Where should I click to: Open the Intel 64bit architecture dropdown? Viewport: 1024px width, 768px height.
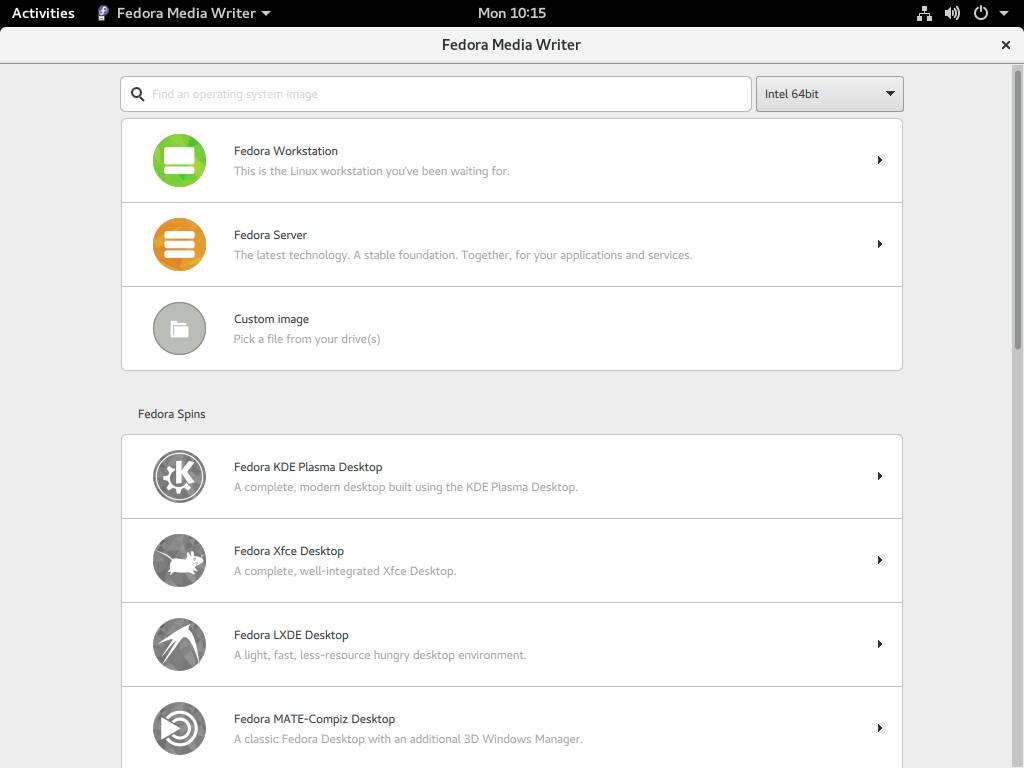tap(829, 94)
